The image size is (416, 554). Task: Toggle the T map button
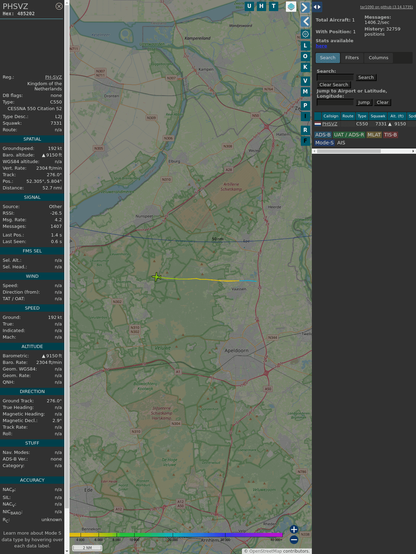(x=273, y=6)
